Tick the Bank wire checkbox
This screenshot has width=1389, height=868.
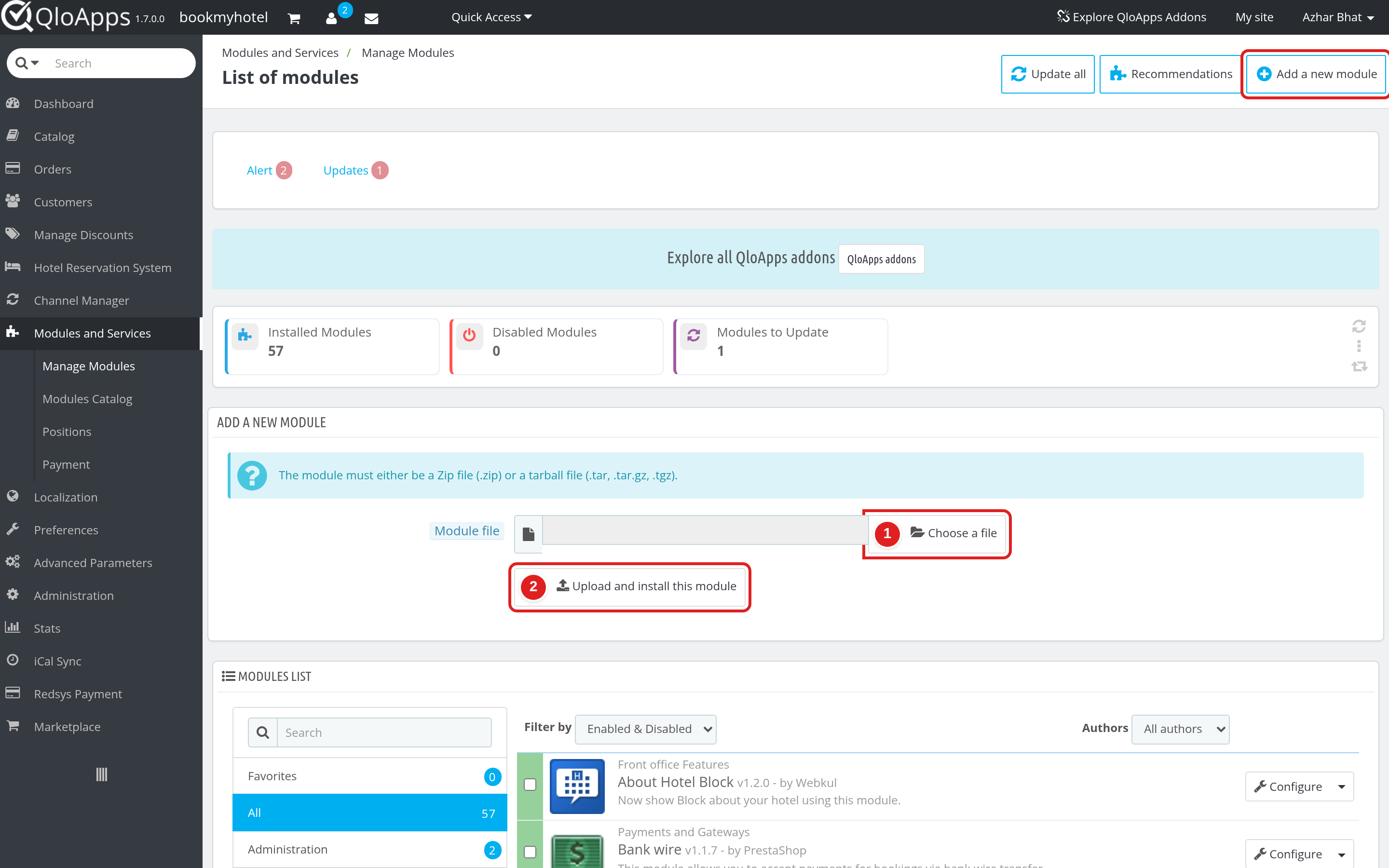coord(531,852)
